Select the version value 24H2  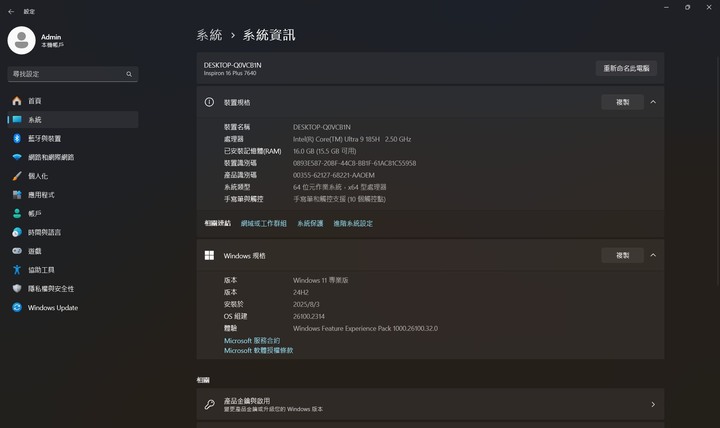(301, 293)
